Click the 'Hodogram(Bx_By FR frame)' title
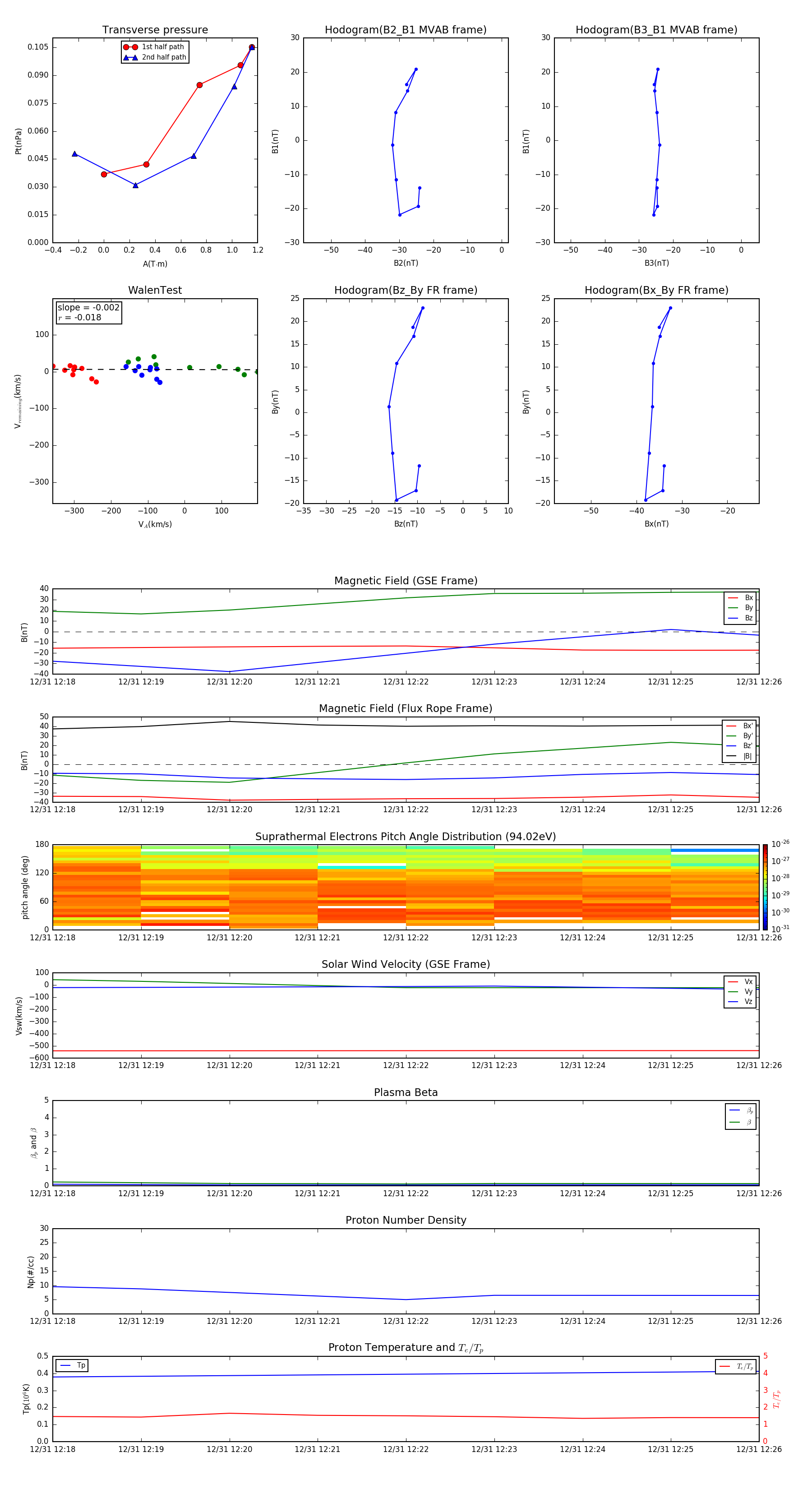The image size is (812, 1489). (x=656, y=290)
